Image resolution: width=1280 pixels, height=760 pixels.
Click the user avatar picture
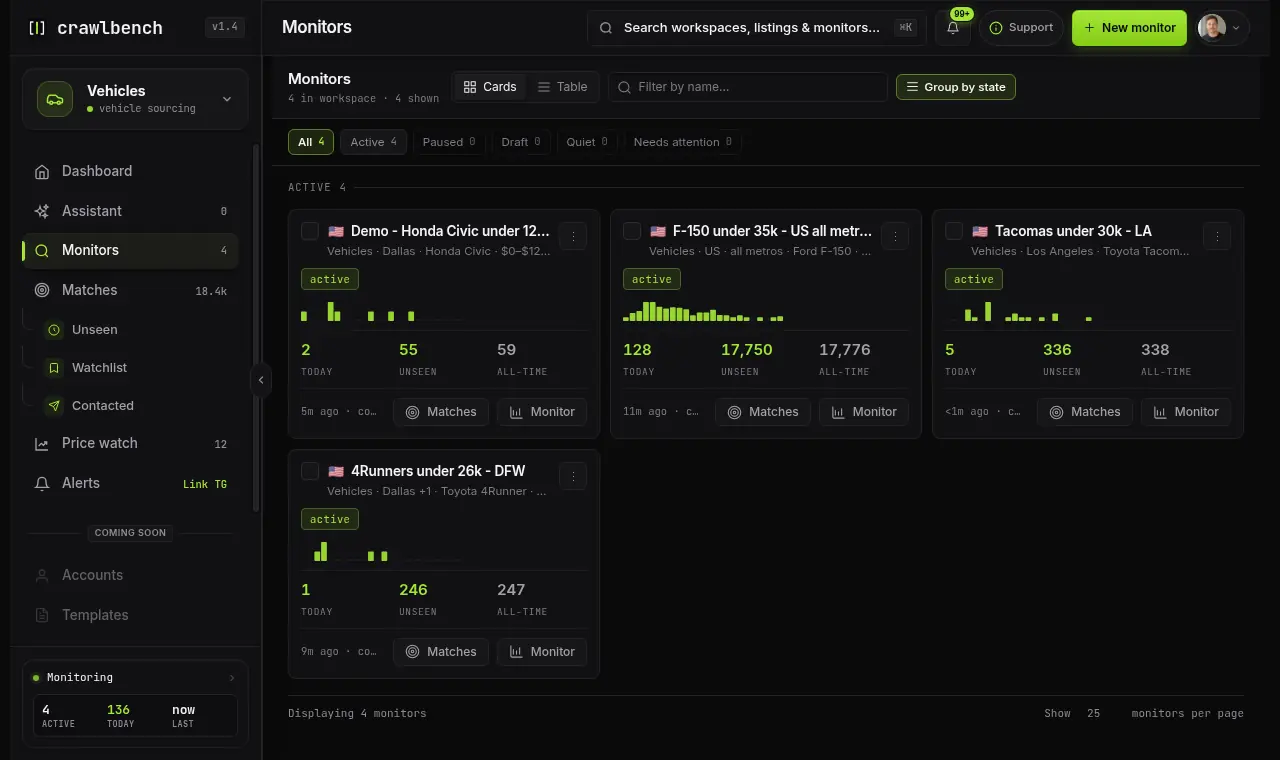pyautogui.click(x=1212, y=28)
